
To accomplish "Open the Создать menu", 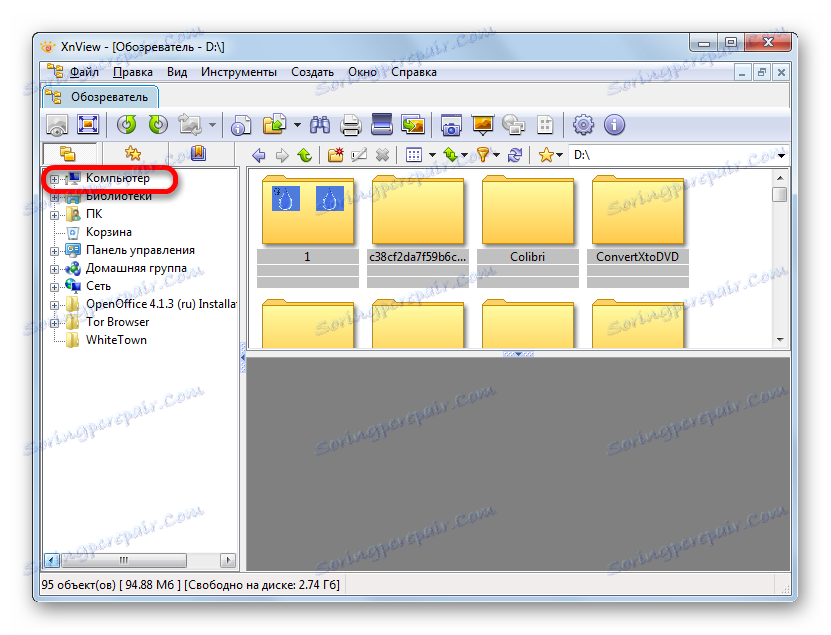I will tap(312, 72).
